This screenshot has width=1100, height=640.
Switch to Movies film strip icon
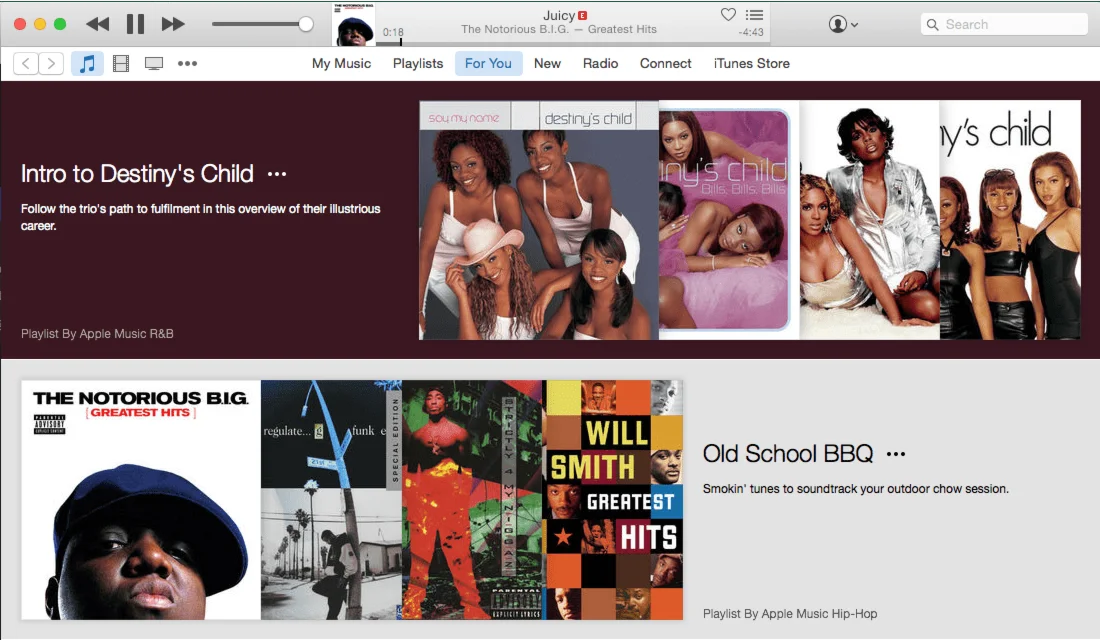tap(121, 64)
